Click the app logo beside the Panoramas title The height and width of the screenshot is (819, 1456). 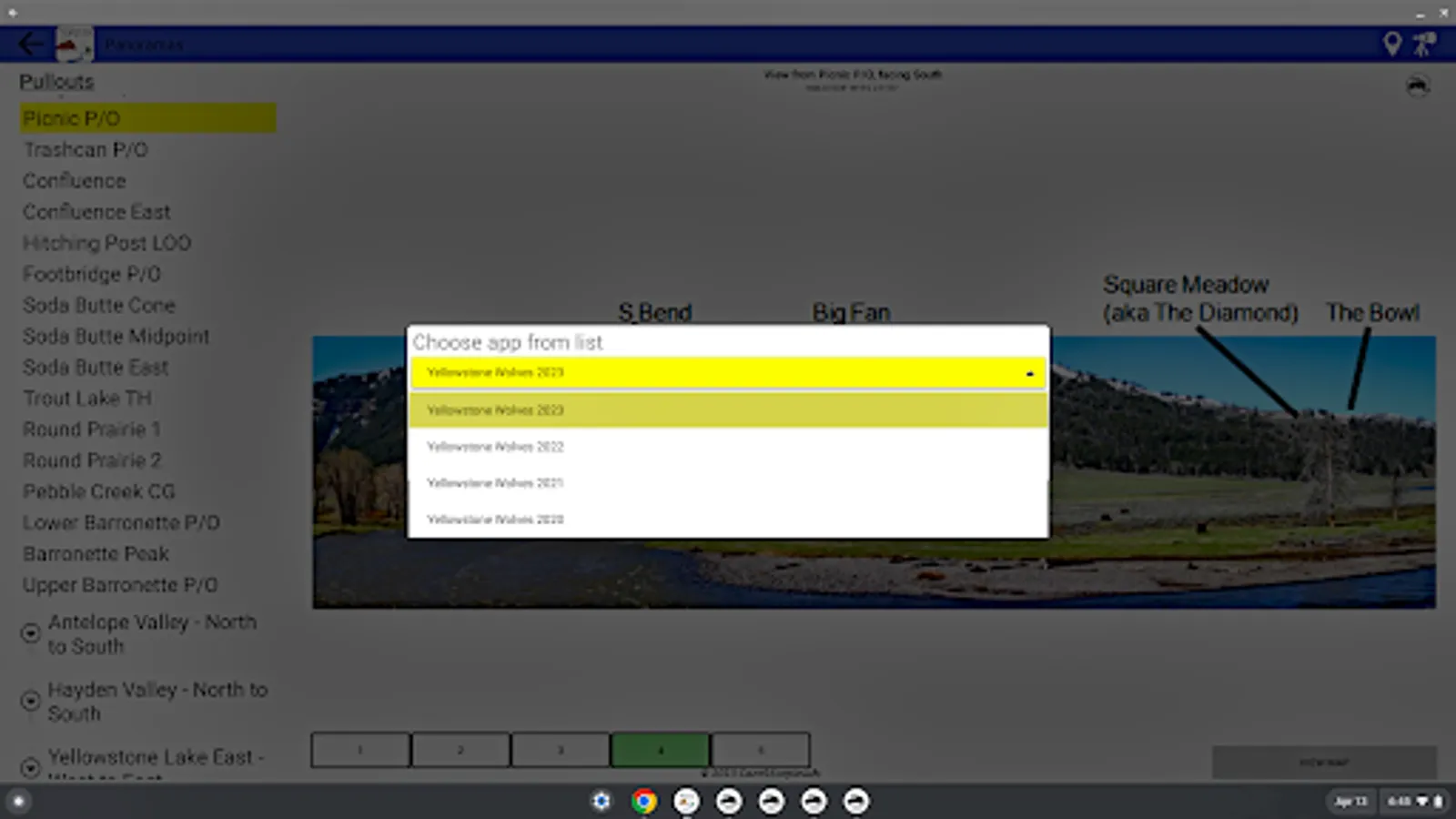click(74, 44)
